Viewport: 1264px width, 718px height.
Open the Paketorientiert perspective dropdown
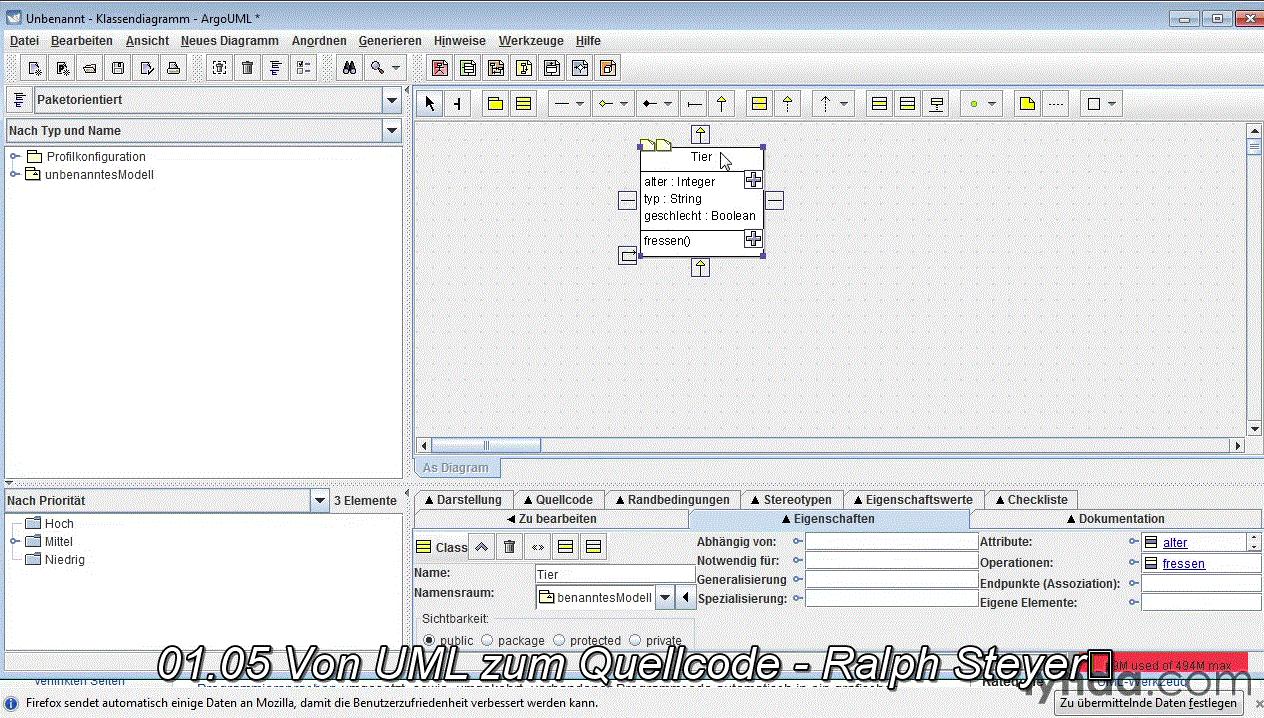[392, 100]
